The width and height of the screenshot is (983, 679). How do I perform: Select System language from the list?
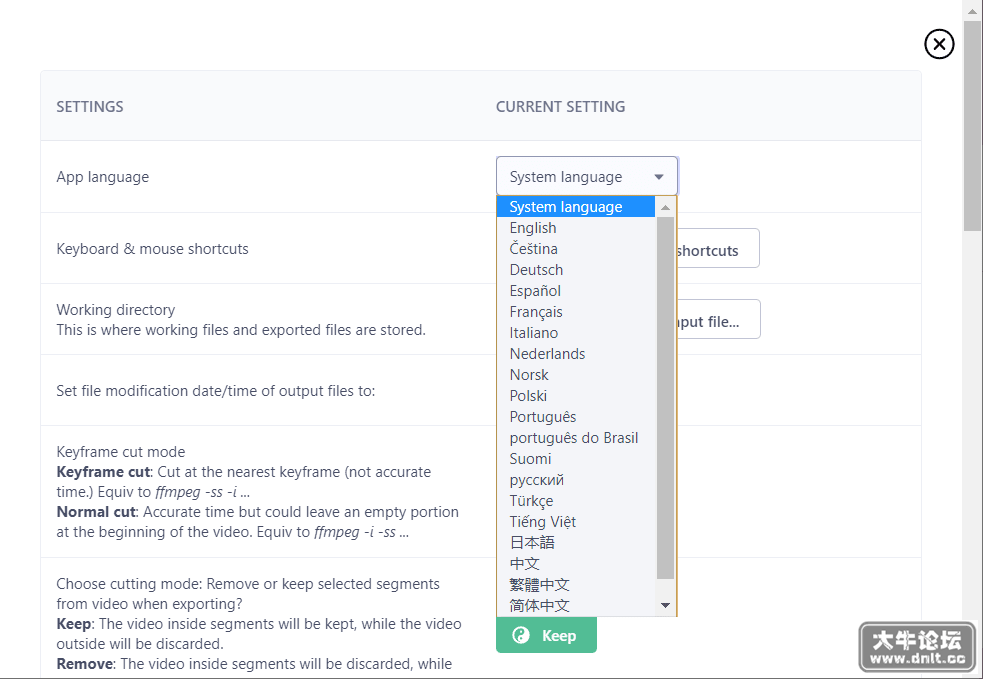pos(576,207)
